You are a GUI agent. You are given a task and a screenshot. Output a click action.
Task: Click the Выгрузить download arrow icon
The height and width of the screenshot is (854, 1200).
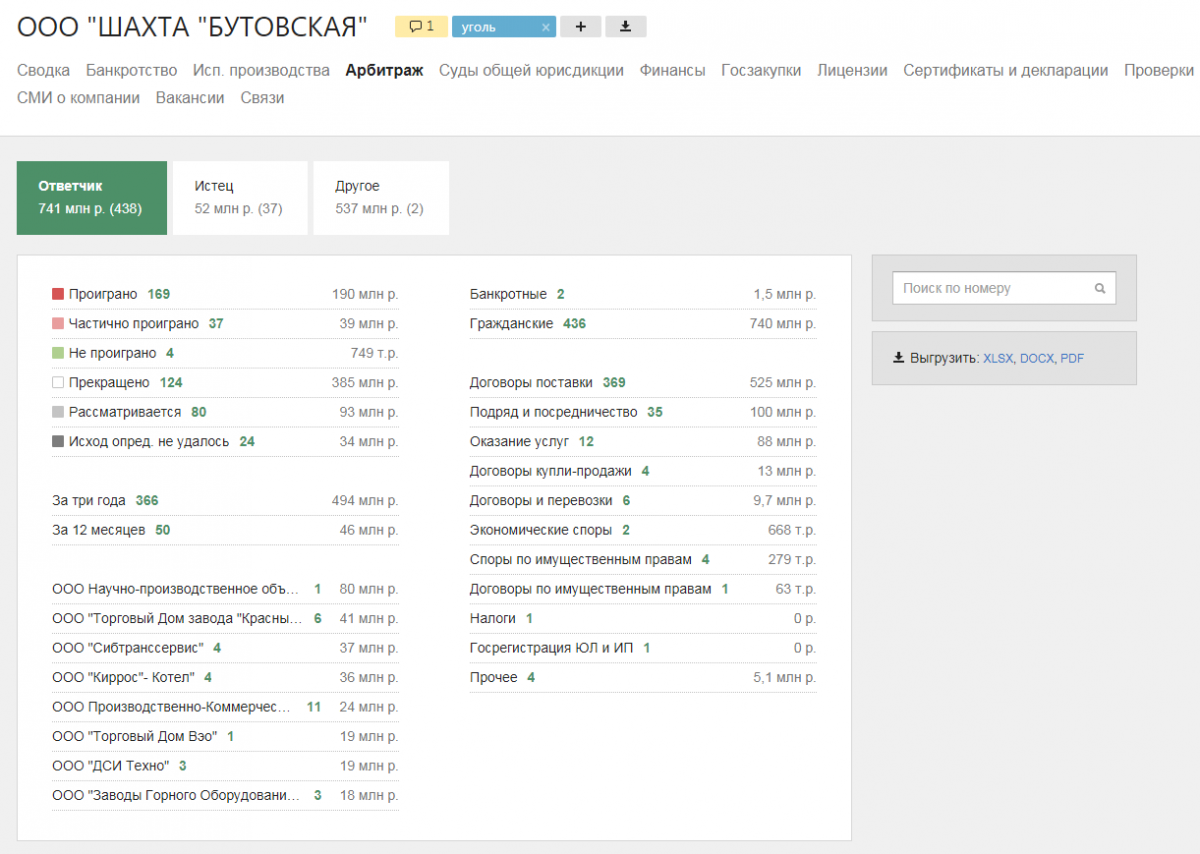click(x=898, y=357)
